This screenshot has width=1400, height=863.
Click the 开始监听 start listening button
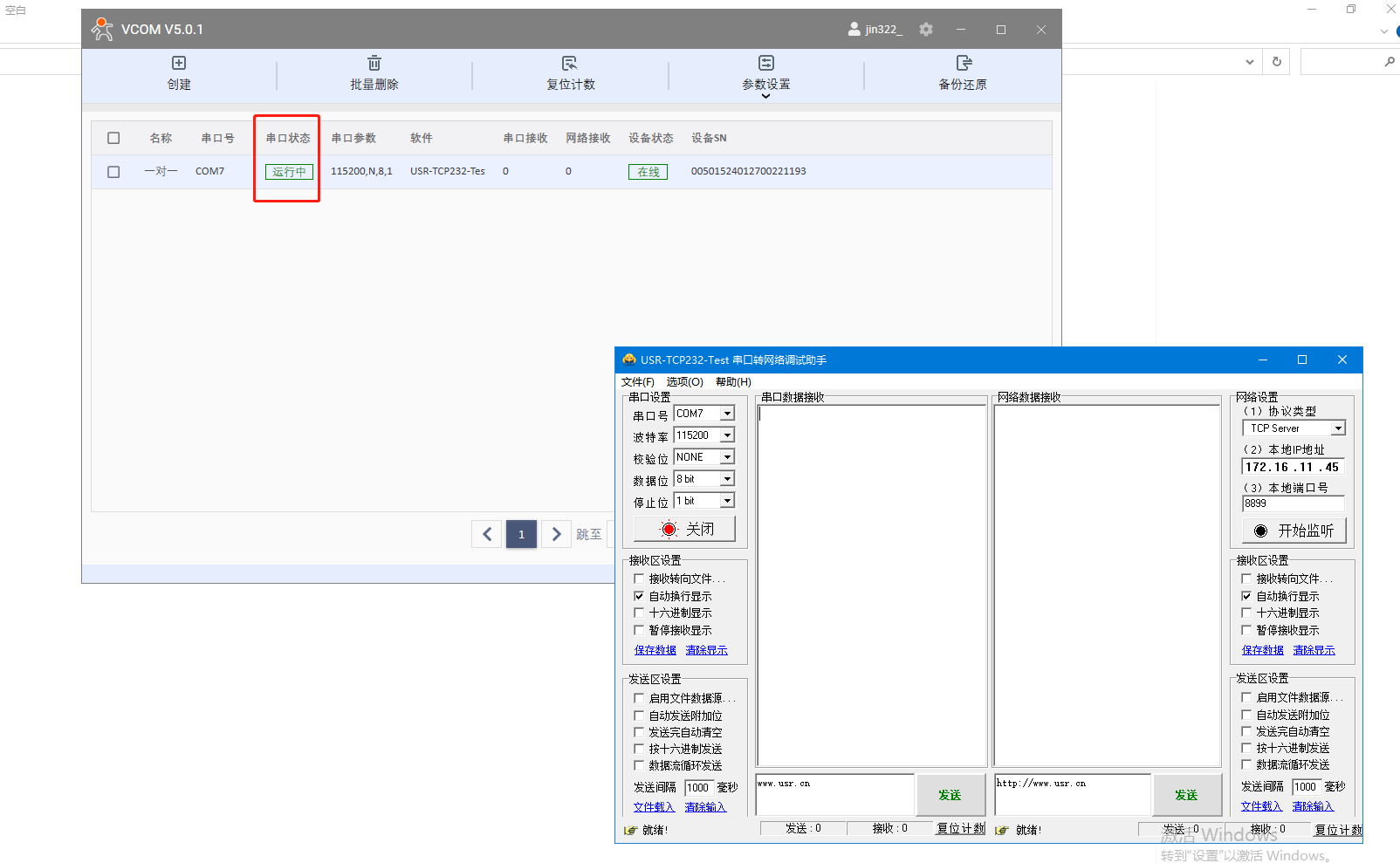pyautogui.click(x=1294, y=531)
